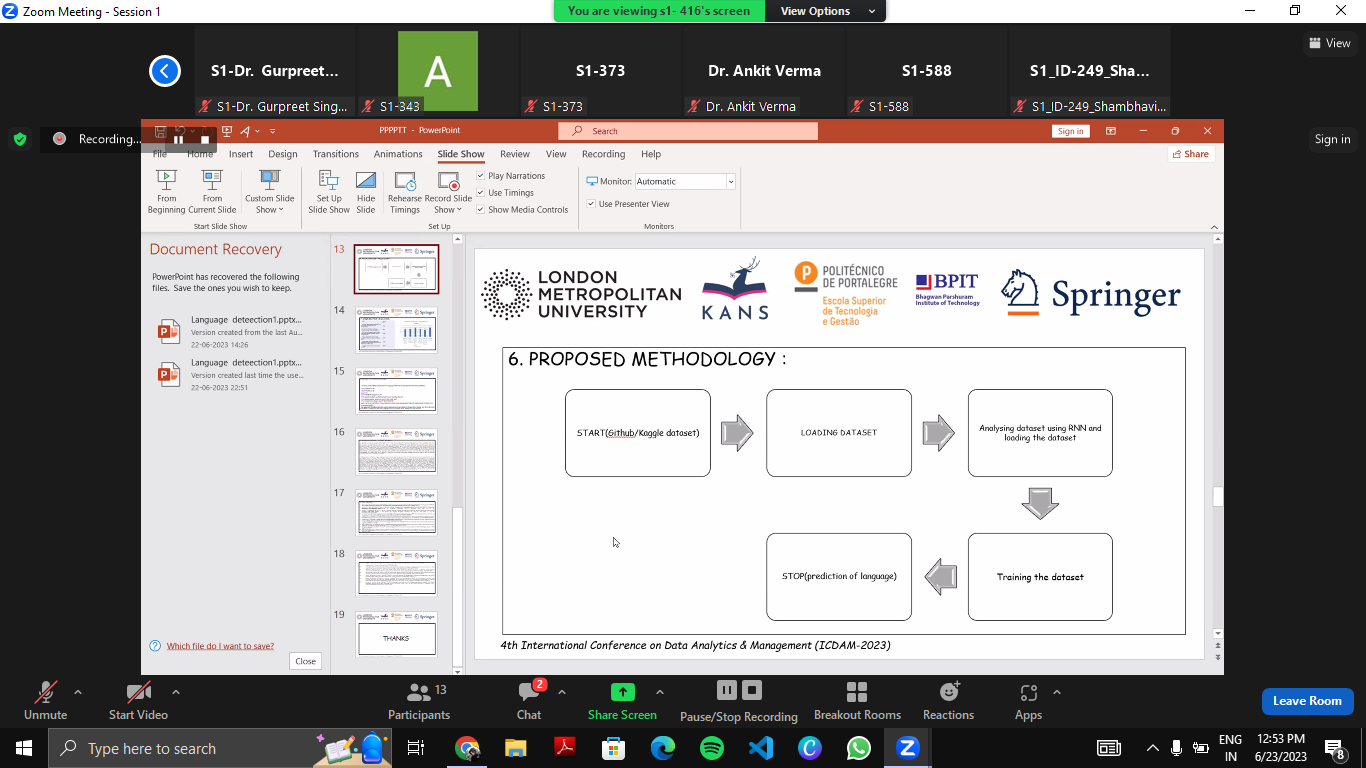Click the green Share Screen button
Screen dimensions: 1366x768
pyautogui.click(x=622, y=701)
